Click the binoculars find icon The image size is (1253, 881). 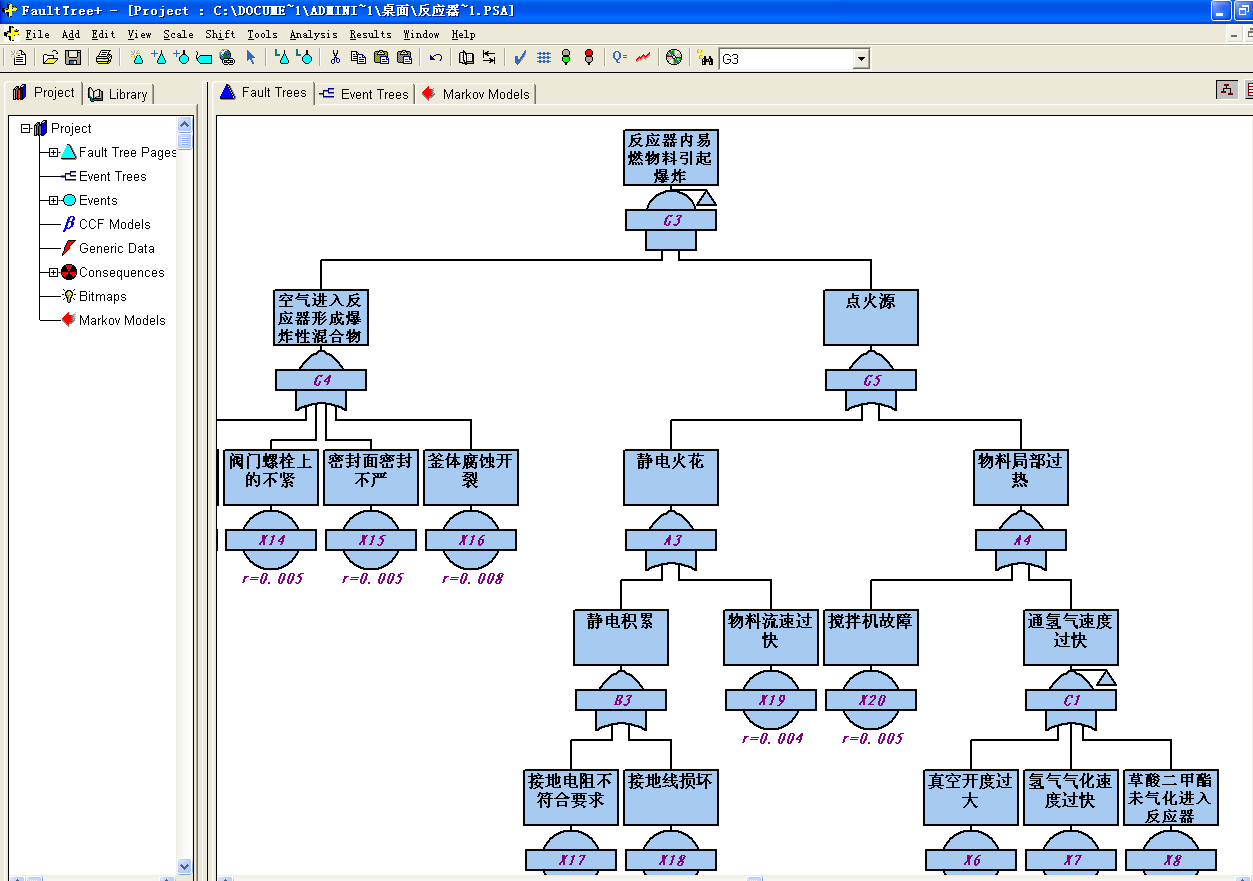(x=705, y=58)
